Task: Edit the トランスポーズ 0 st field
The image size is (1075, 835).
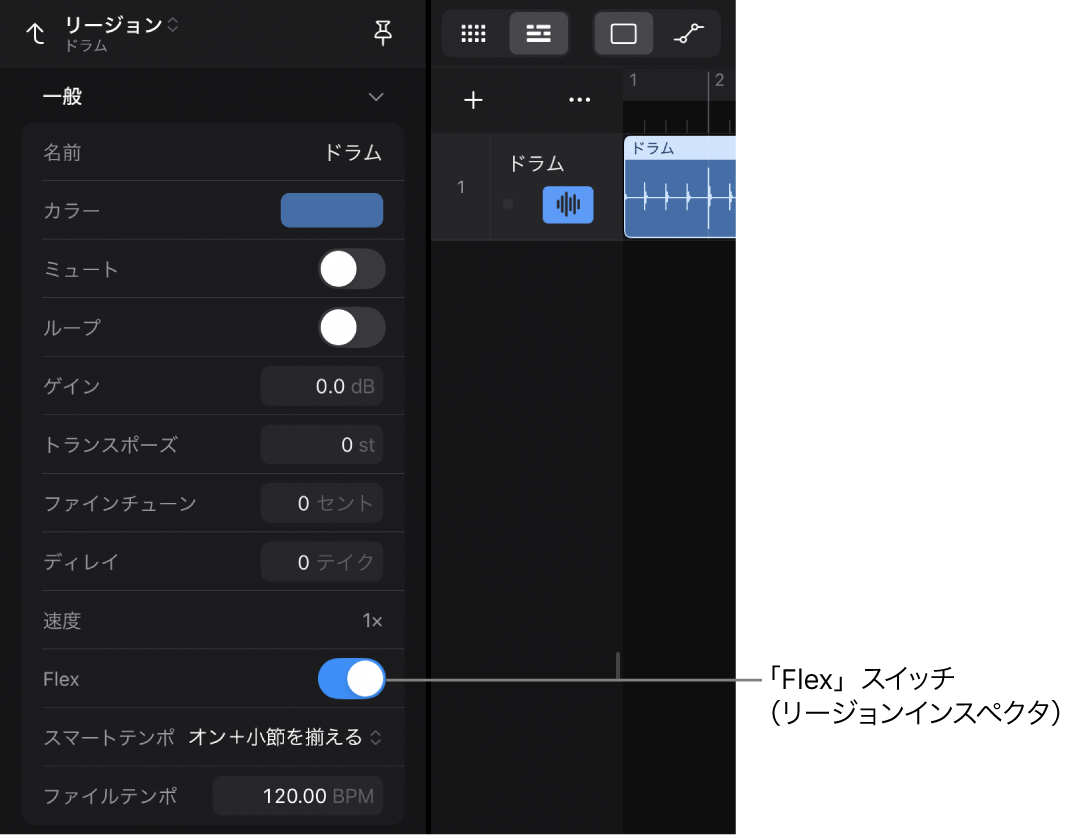Action: click(x=322, y=445)
